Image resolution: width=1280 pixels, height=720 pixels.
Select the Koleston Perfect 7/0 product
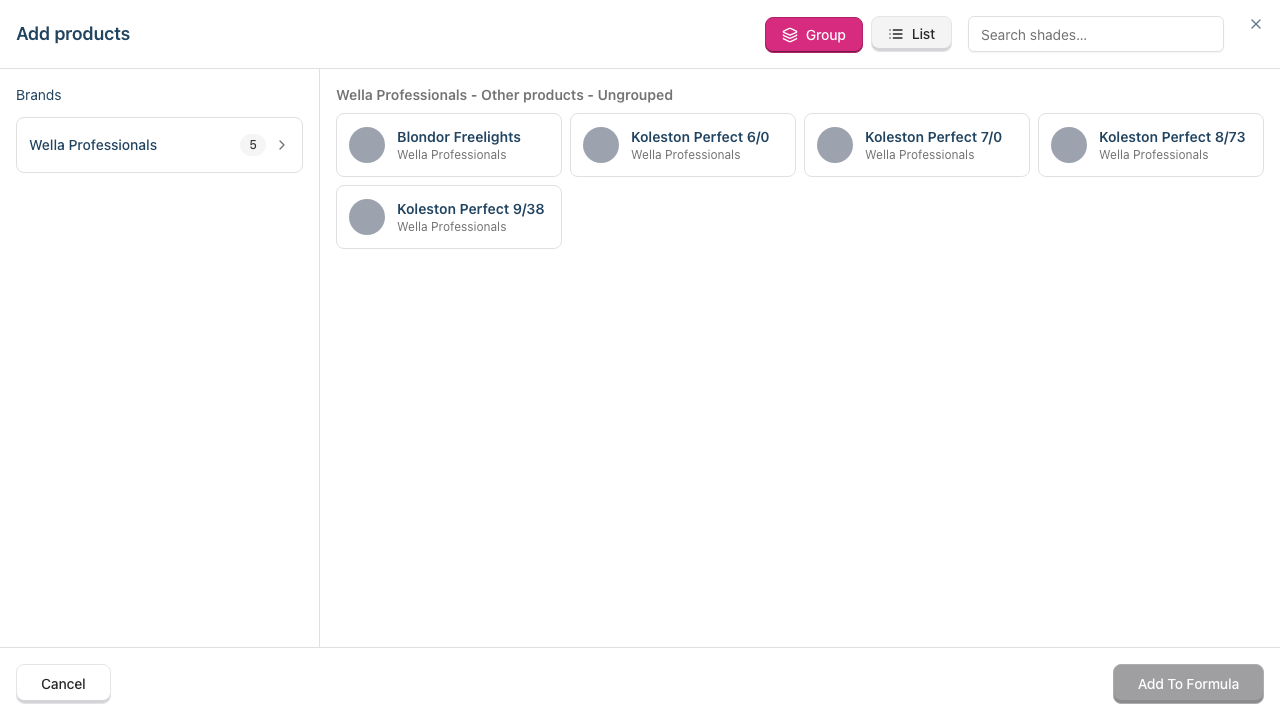(x=917, y=145)
